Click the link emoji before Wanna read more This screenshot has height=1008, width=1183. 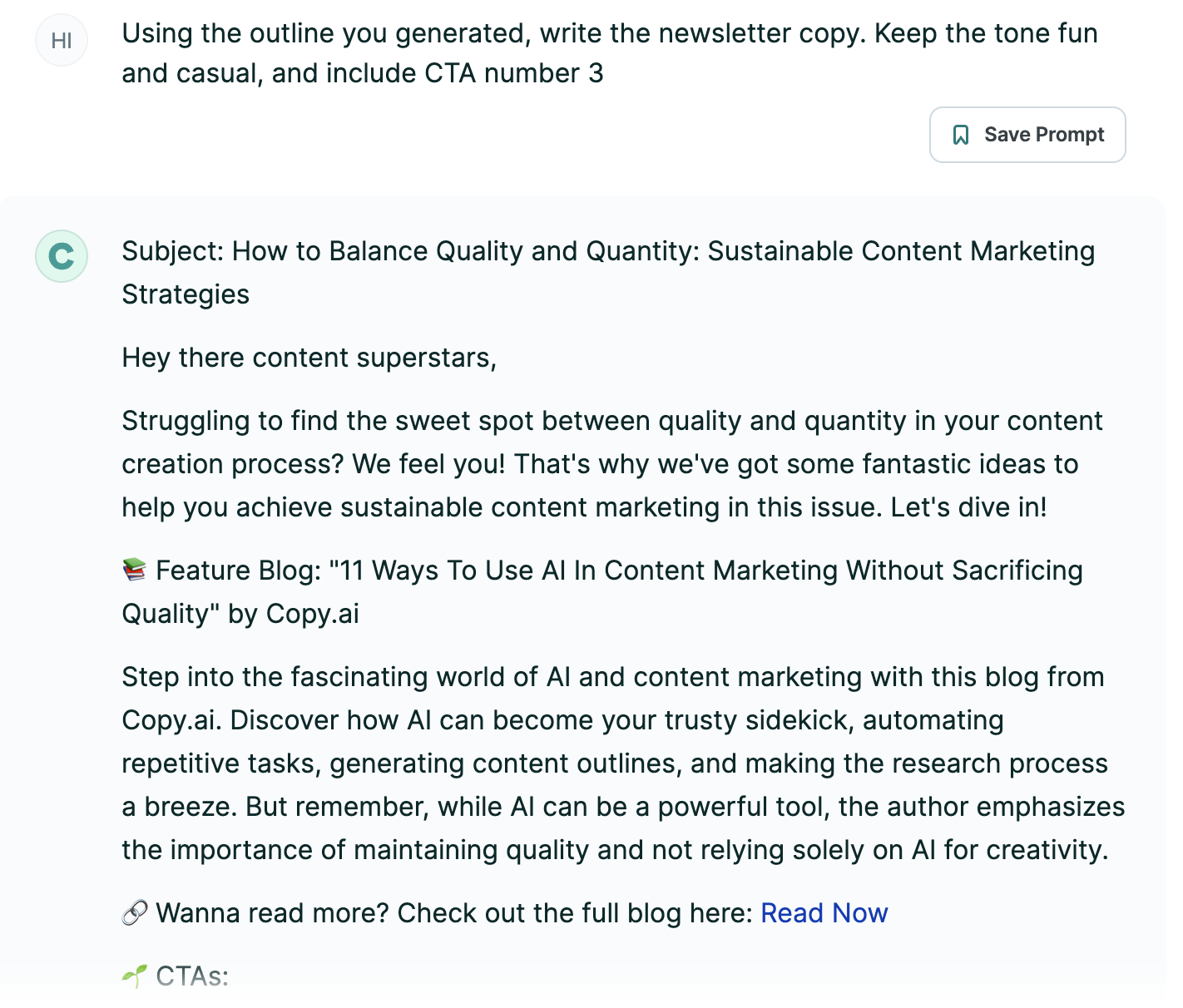coord(135,912)
